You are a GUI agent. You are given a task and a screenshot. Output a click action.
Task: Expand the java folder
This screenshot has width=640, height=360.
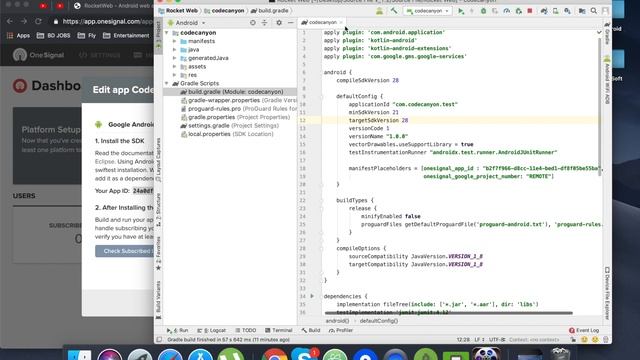click(175, 49)
